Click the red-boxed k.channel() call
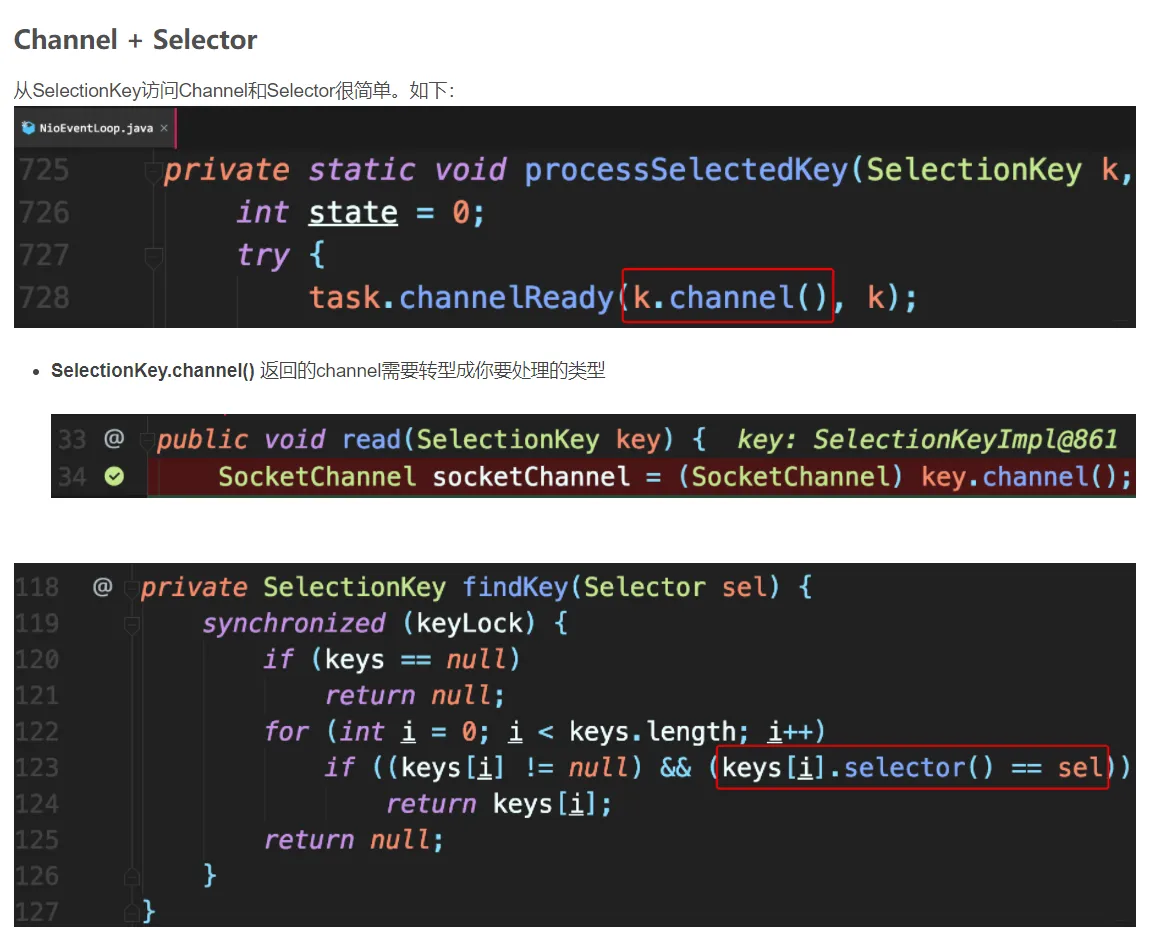This screenshot has width=1151, height=942. click(727, 297)
